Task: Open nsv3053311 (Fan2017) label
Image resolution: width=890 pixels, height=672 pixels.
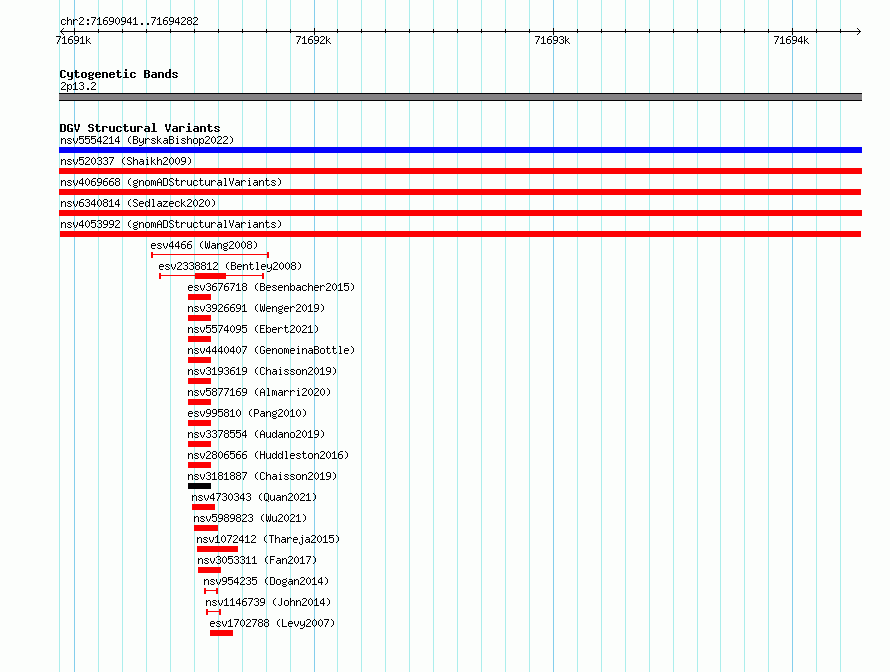Action: pyautogui.click(x=257, y=560)
